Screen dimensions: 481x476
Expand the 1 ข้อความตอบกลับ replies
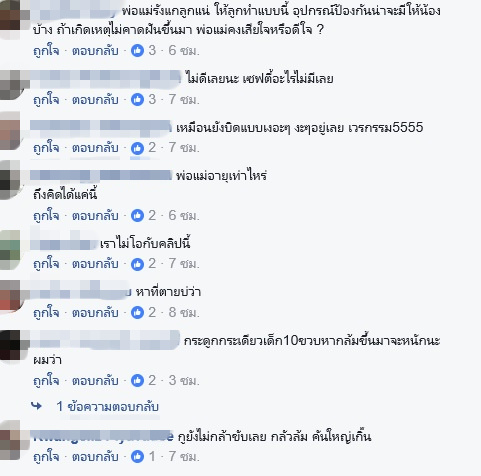click(107, 407)
